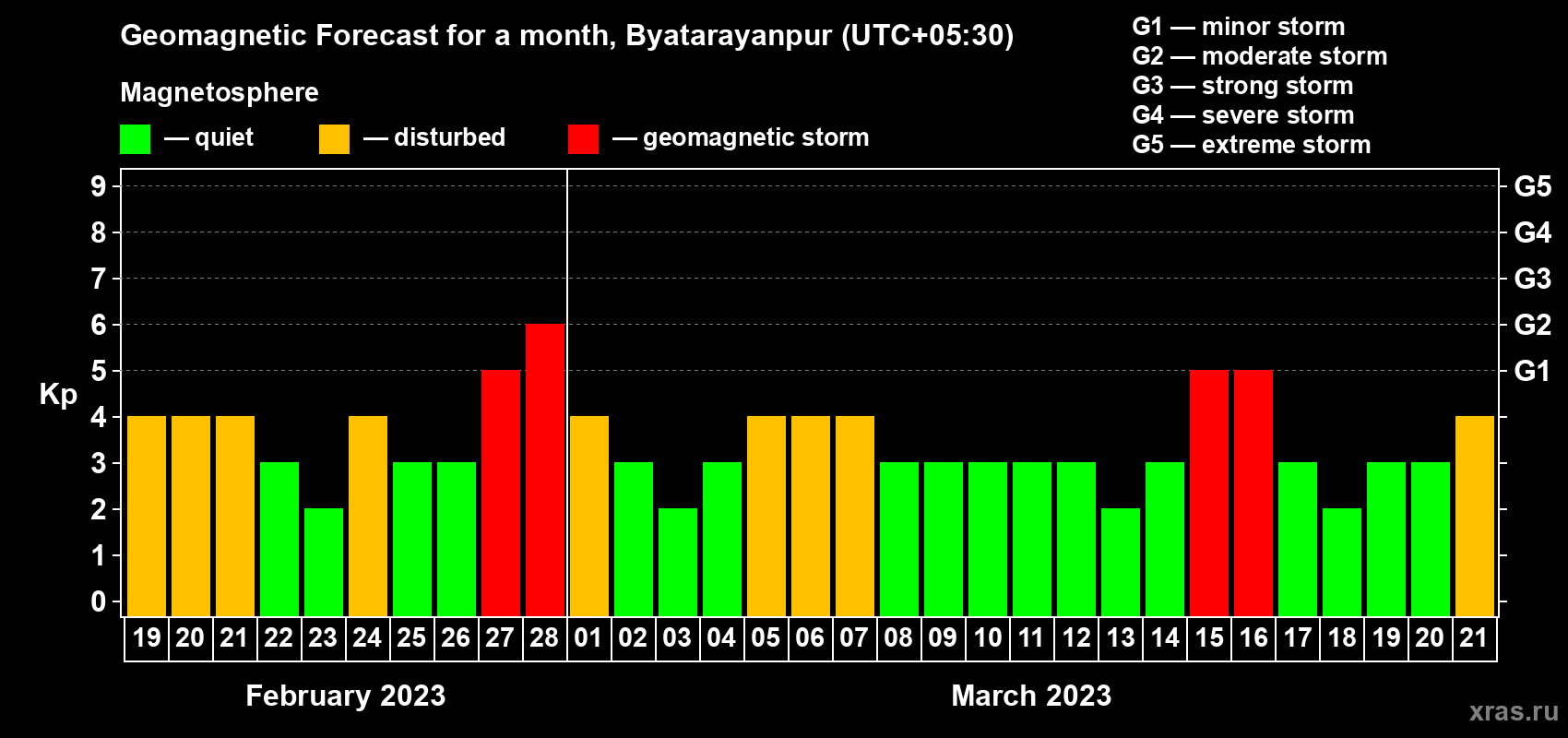Click the '— quiet' legend text
Image resolution: width=1568 pixels, height=738 pixels.
(208, 137)
